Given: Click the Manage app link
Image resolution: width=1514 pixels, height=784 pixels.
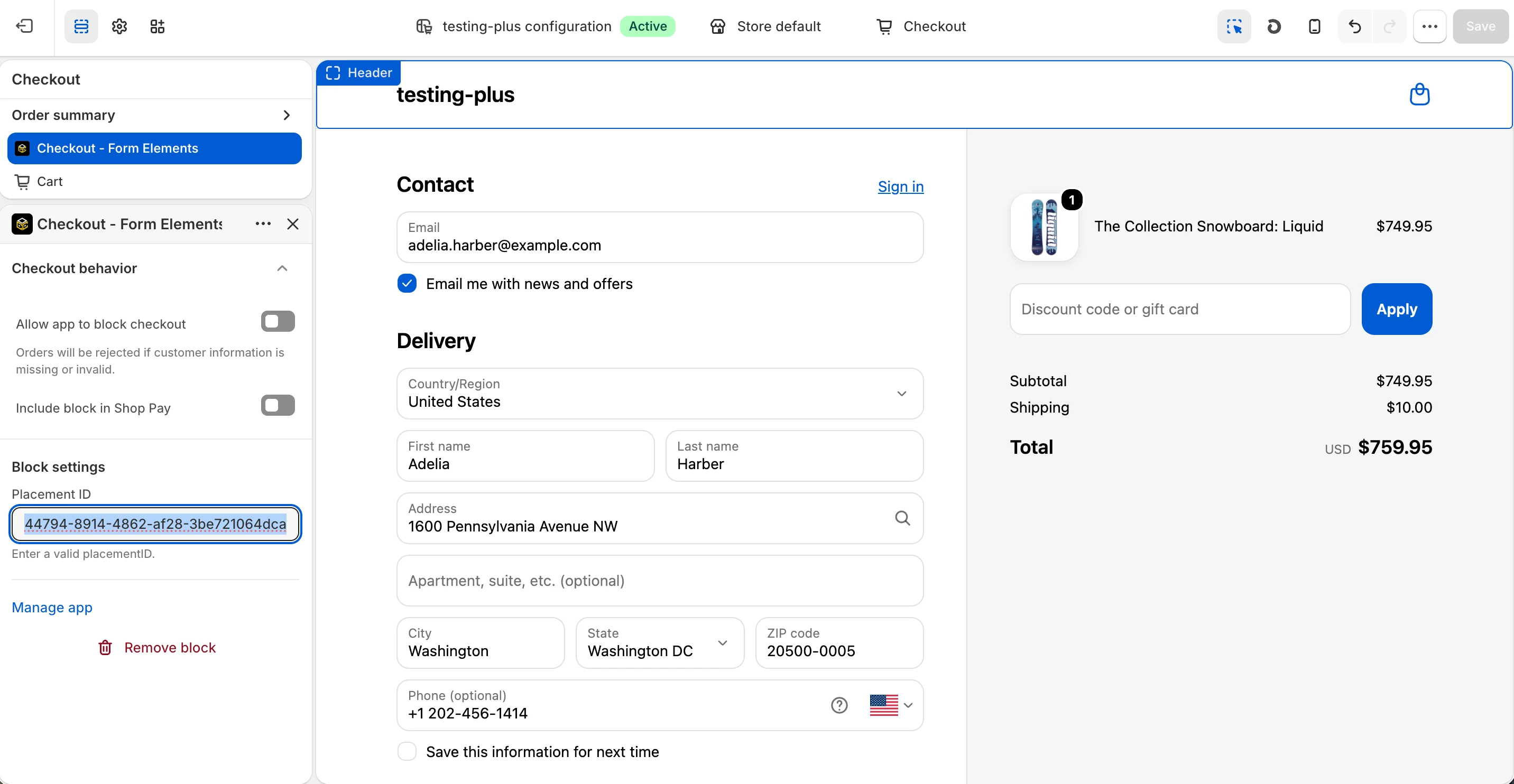Looking at the screenshot, I should (x=52, y=607).
